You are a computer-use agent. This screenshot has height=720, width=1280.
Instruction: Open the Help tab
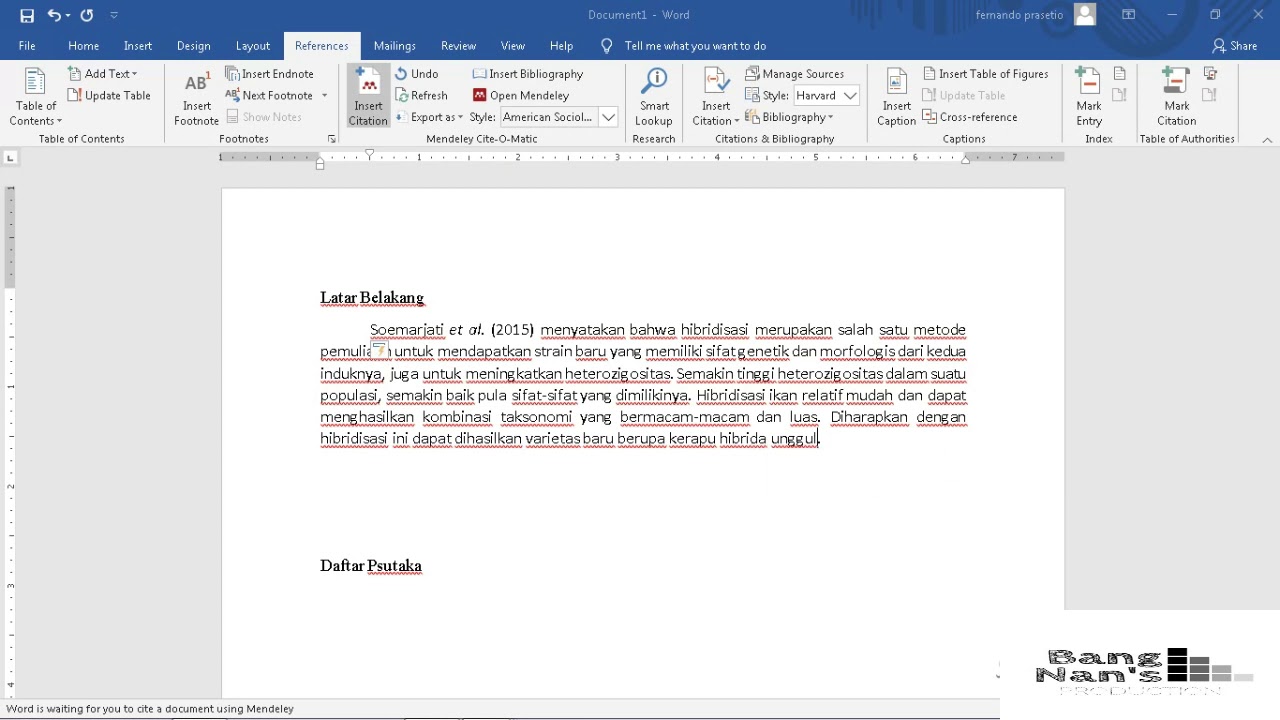tap(561, 46)
